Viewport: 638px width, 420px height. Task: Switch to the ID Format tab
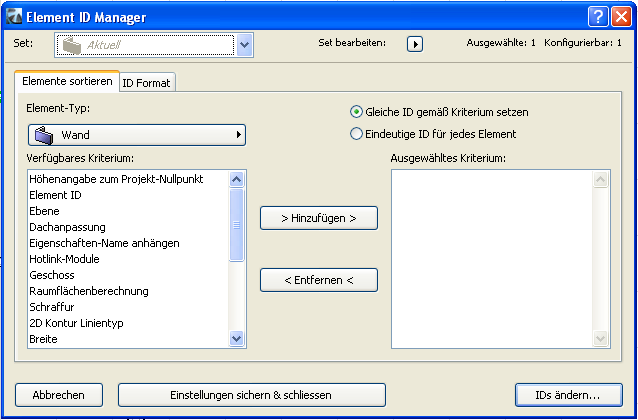[x=146, y=83]
